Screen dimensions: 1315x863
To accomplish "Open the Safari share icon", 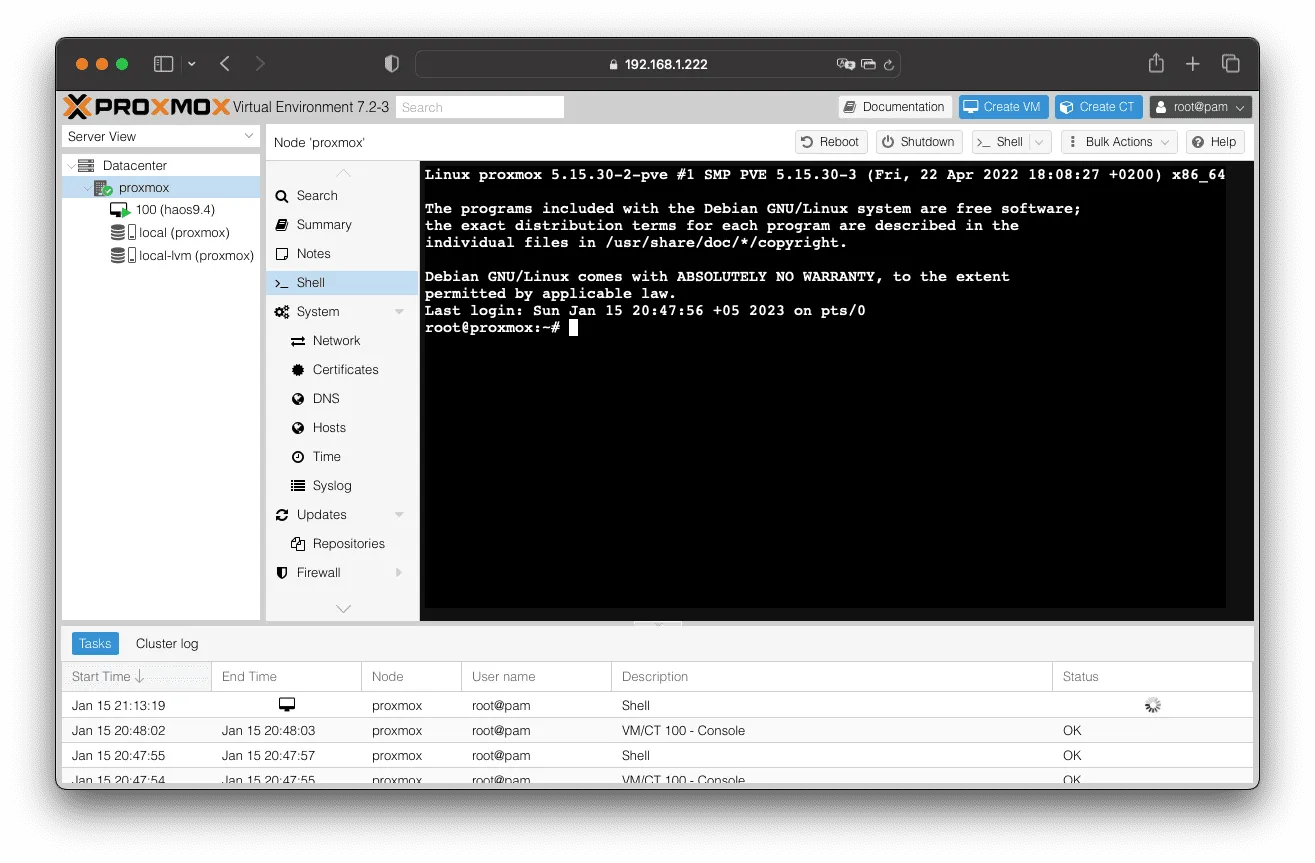I will coord(1156,63).
